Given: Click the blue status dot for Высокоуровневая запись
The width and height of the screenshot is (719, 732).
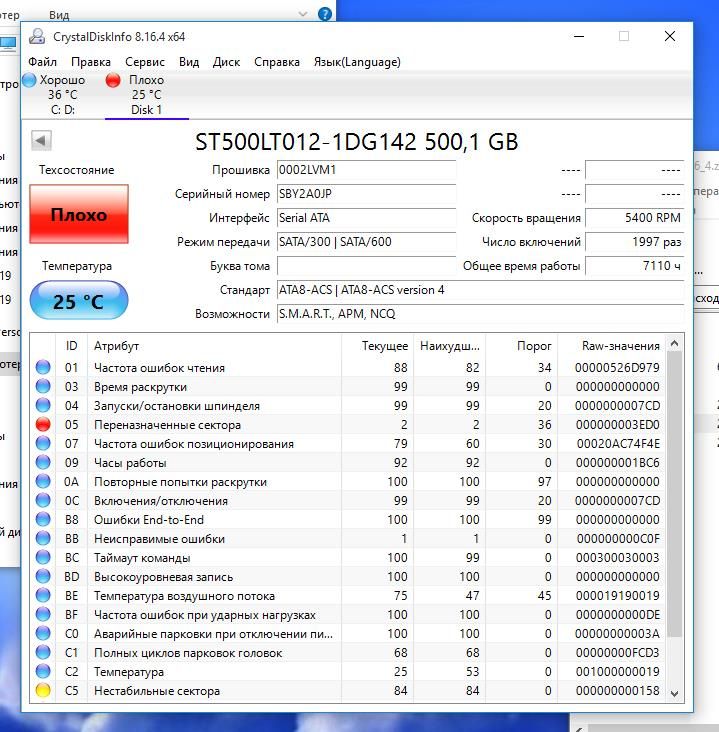Looking at the screenshot, I should pos(43,577).
